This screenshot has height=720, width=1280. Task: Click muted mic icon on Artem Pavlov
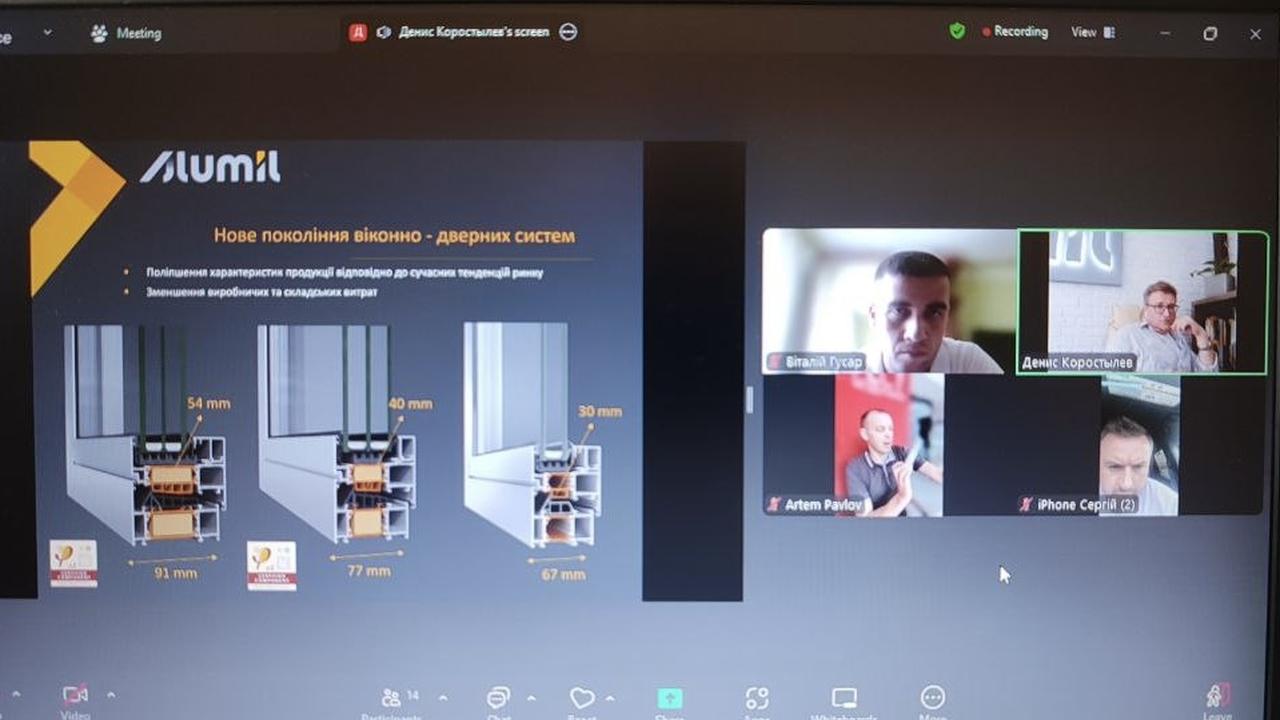tap(773, 505)
